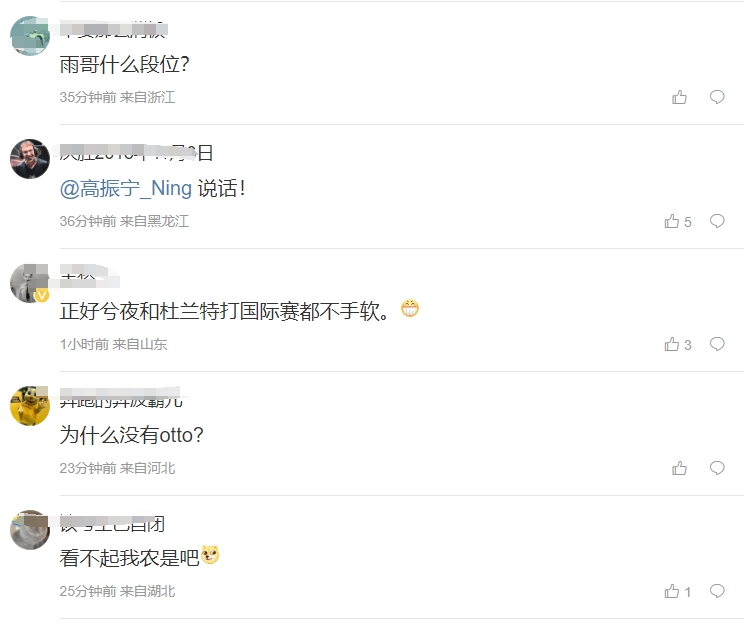The image size is (744, 624).
Task: Reply to the comment "为什么没有otto?"
Action: [x=717, y=468]
